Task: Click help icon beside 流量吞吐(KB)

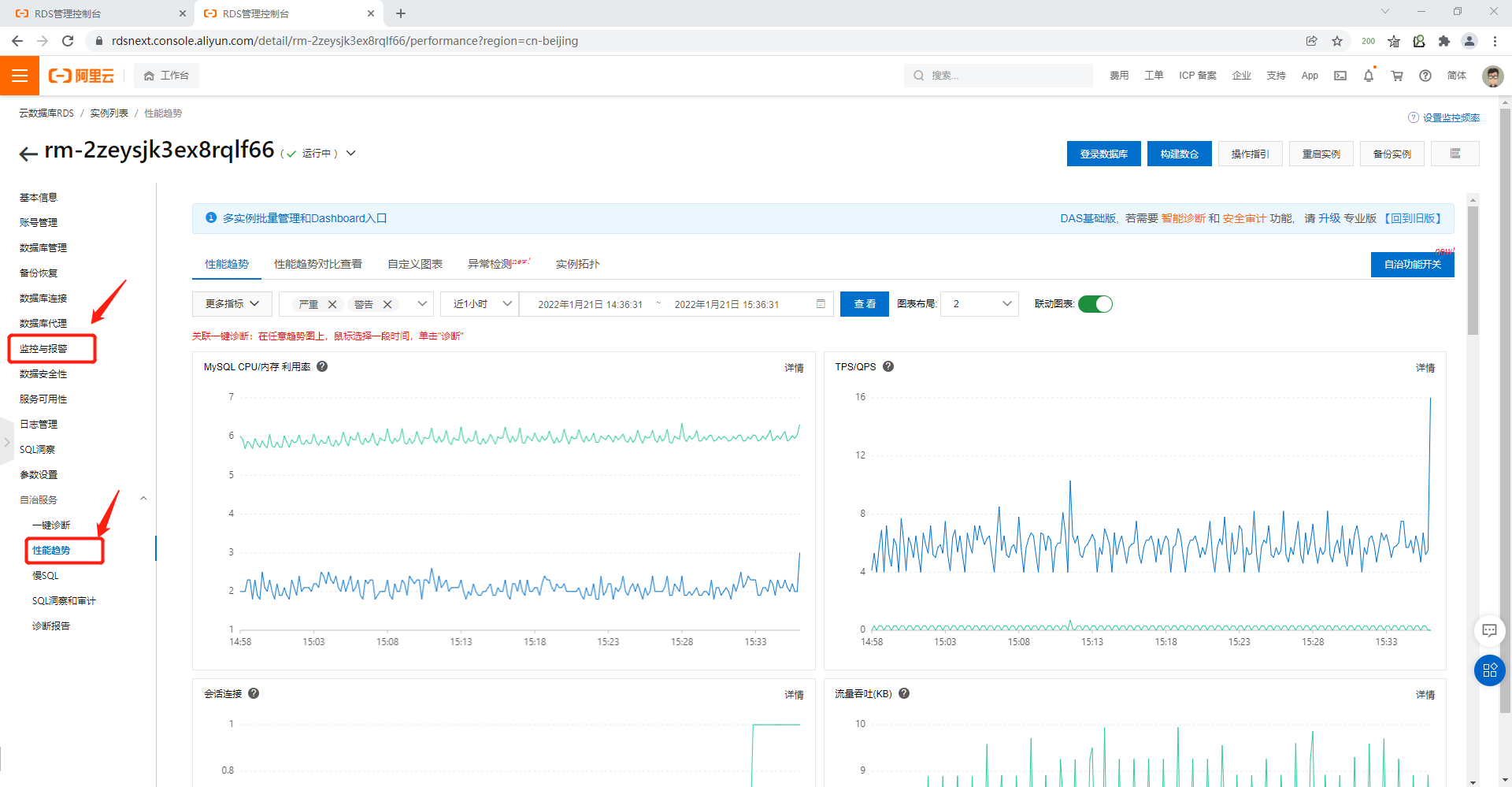Action: (x=904, y=693)
